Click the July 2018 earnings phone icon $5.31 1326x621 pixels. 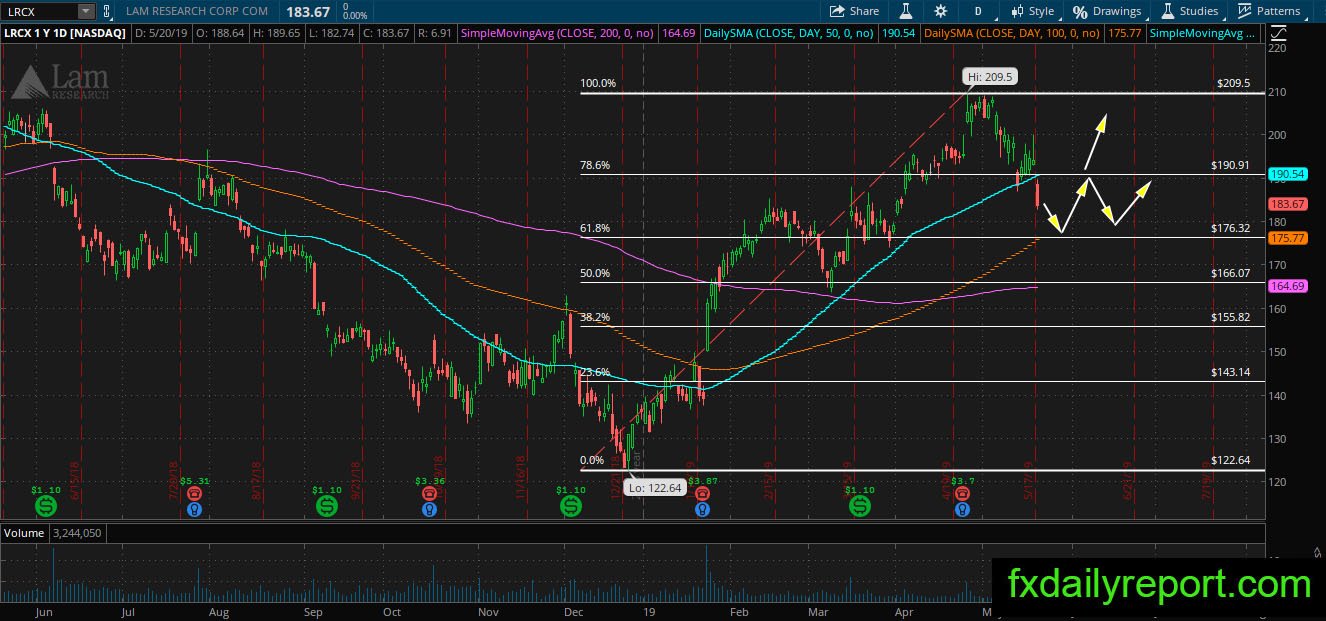coord(195,493)
